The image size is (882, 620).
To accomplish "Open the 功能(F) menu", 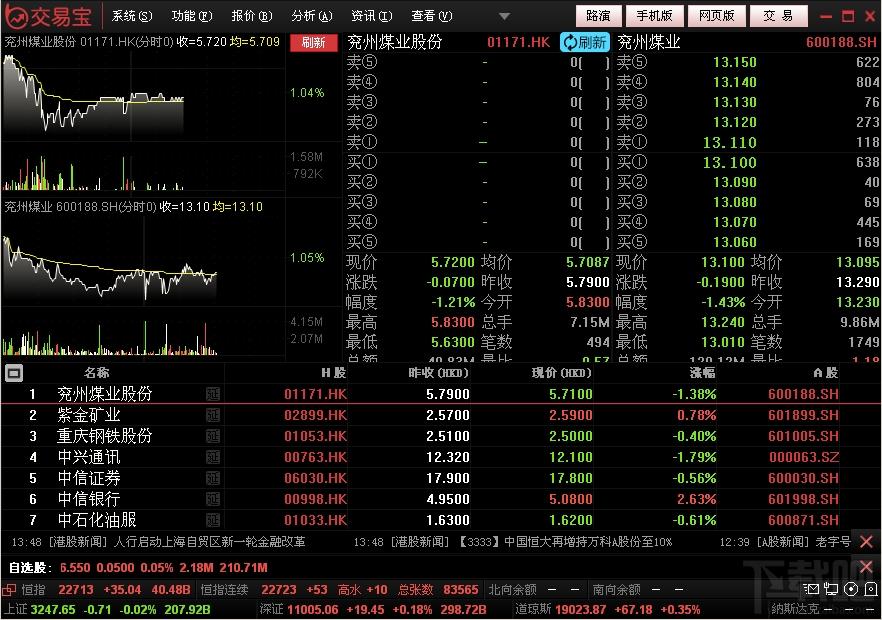I will tap(192, 16).
